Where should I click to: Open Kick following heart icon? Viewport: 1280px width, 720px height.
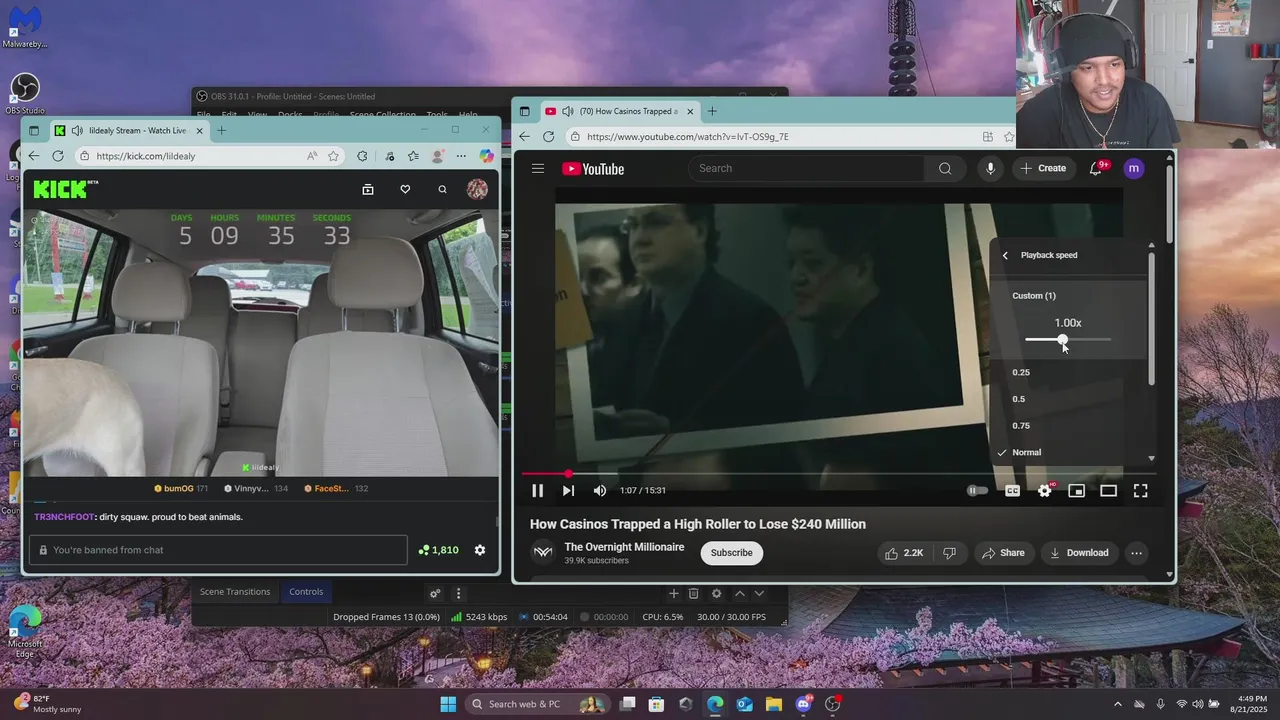(x=405, y=189)
